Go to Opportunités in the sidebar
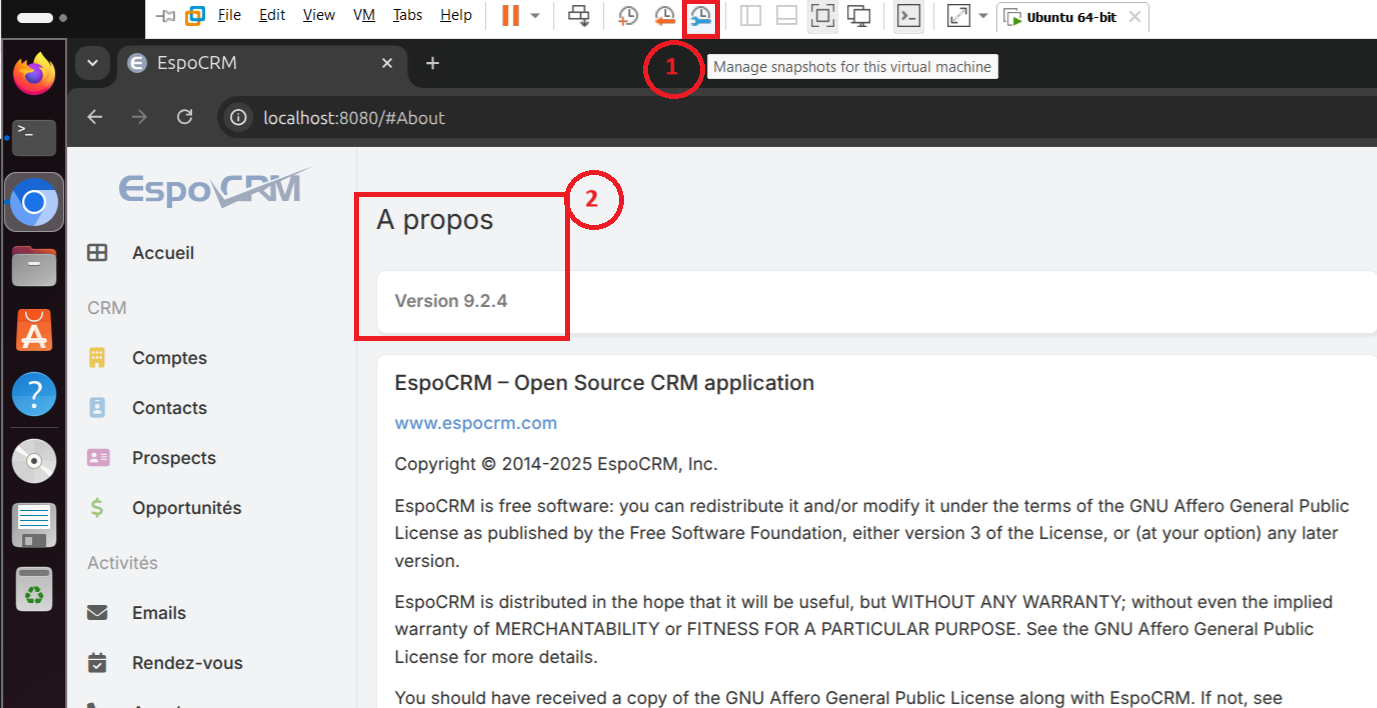1377x708 pixels. [x=187, y=508]
